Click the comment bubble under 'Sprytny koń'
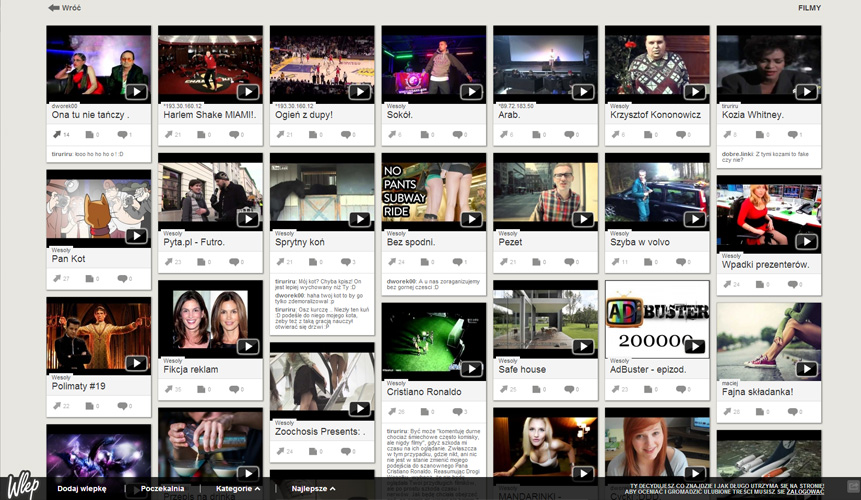861x500 pixels. [x=345, y=262]
